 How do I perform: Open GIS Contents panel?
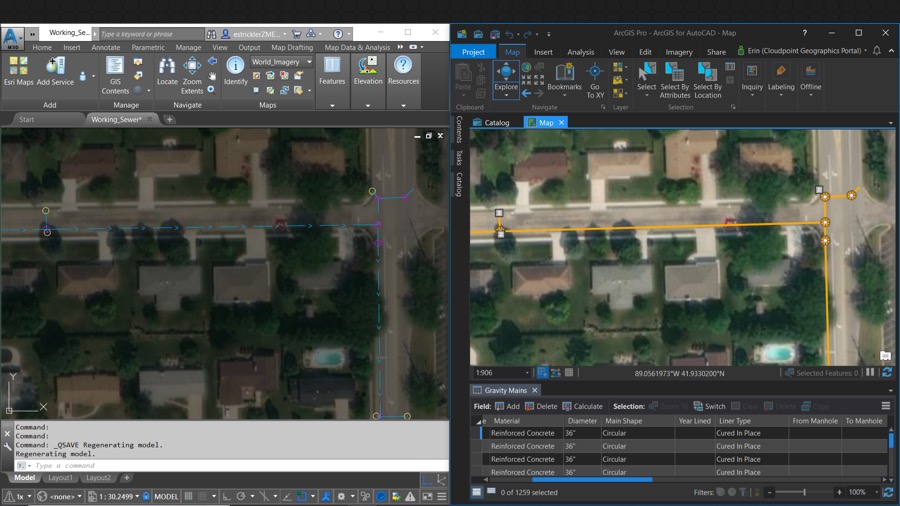(x=115, y=75)
